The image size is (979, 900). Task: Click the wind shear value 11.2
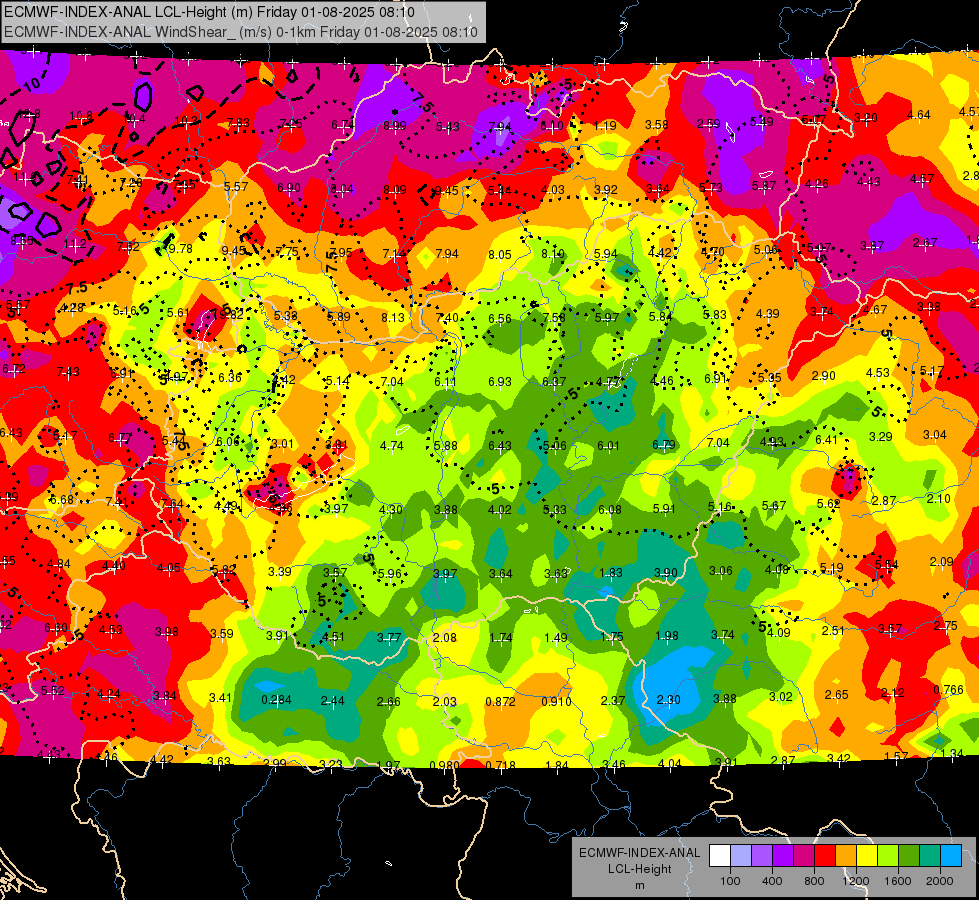pos(75,244)
